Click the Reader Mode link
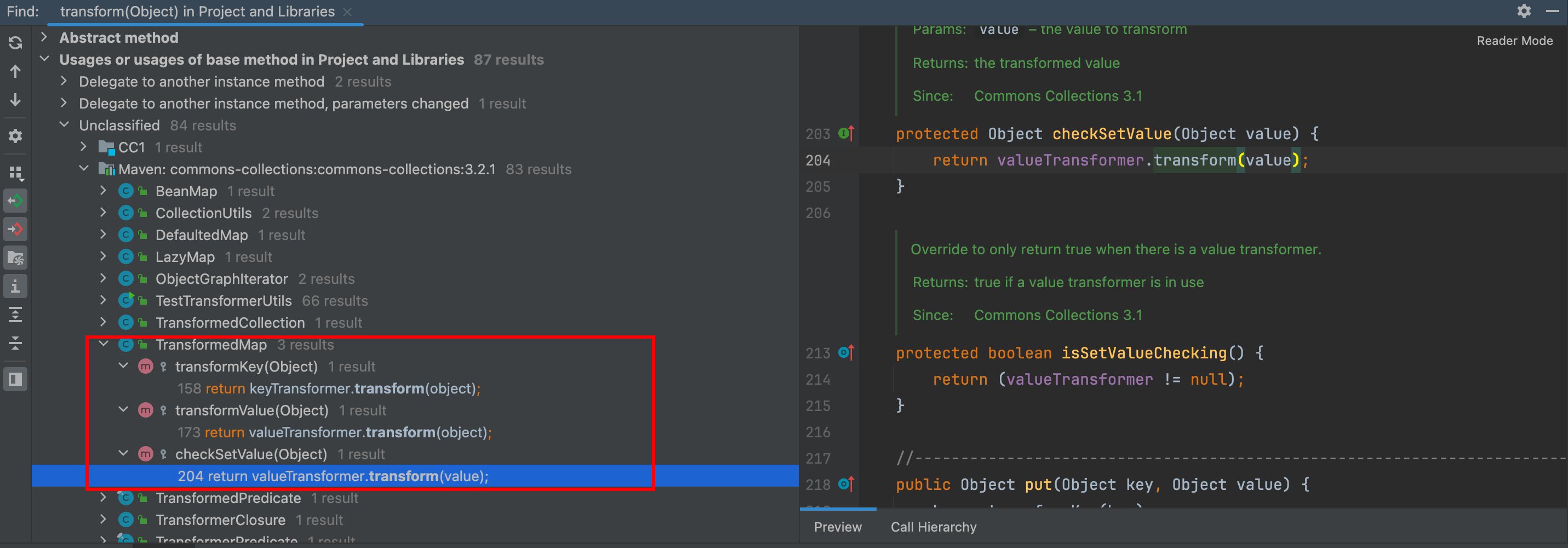Image resolution: width=1568 pixels, height=548 pixels. pos(1514,41)
